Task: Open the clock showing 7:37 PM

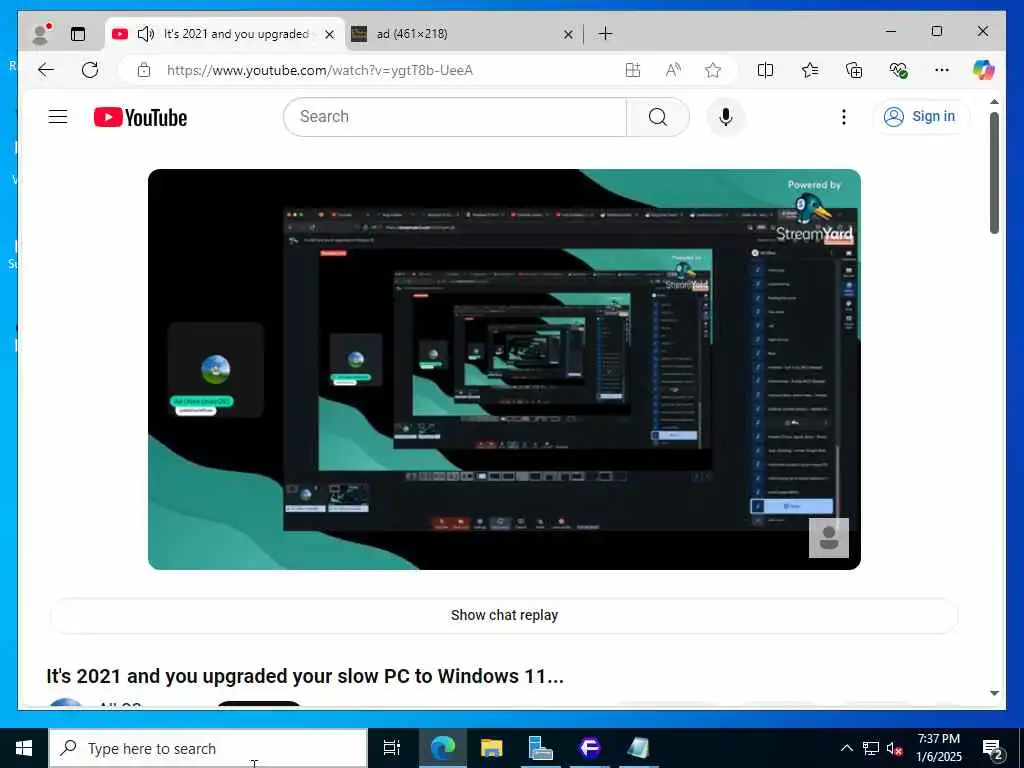Action: [938, 748]
